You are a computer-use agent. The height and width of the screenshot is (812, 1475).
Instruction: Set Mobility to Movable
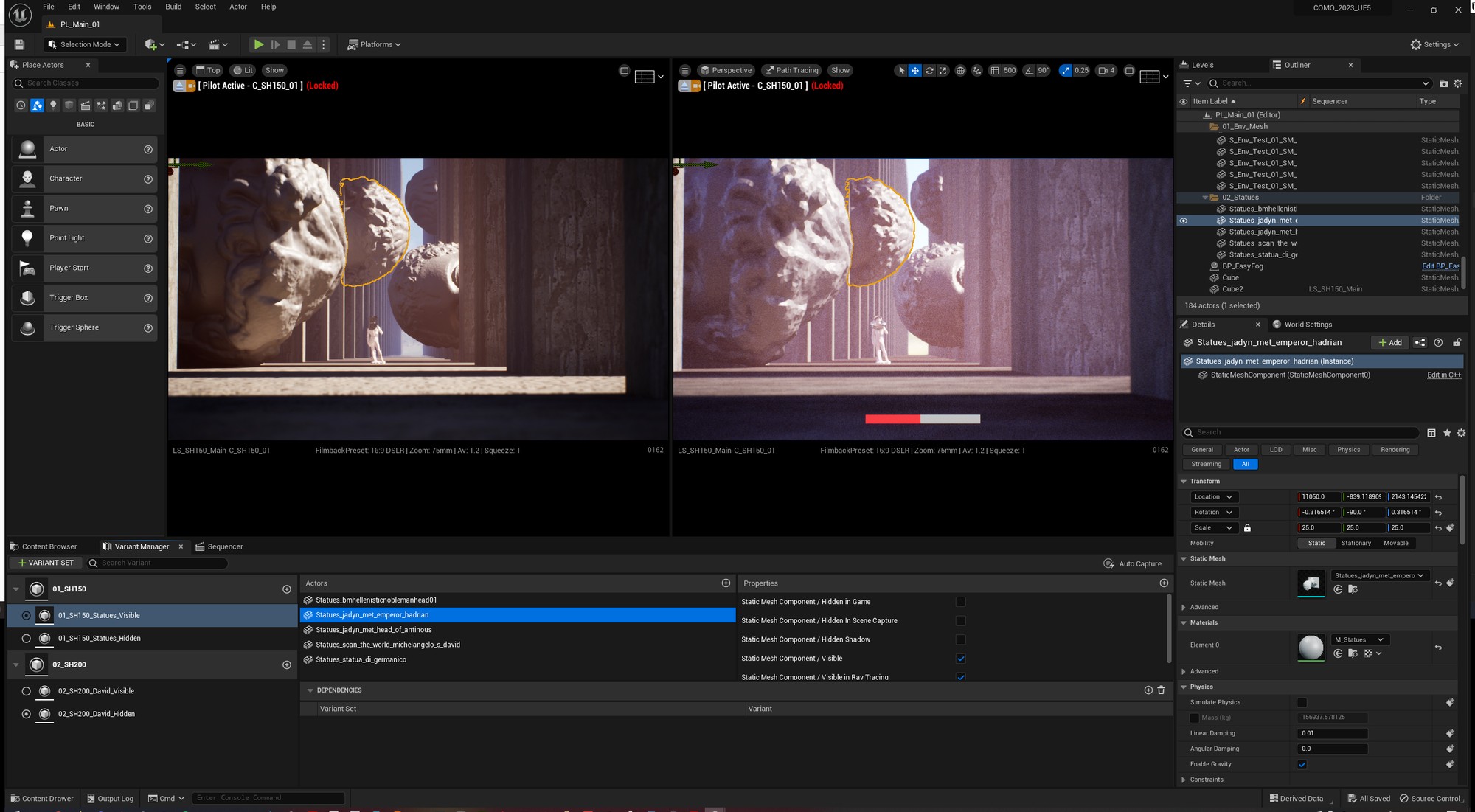click(1395, 544)
